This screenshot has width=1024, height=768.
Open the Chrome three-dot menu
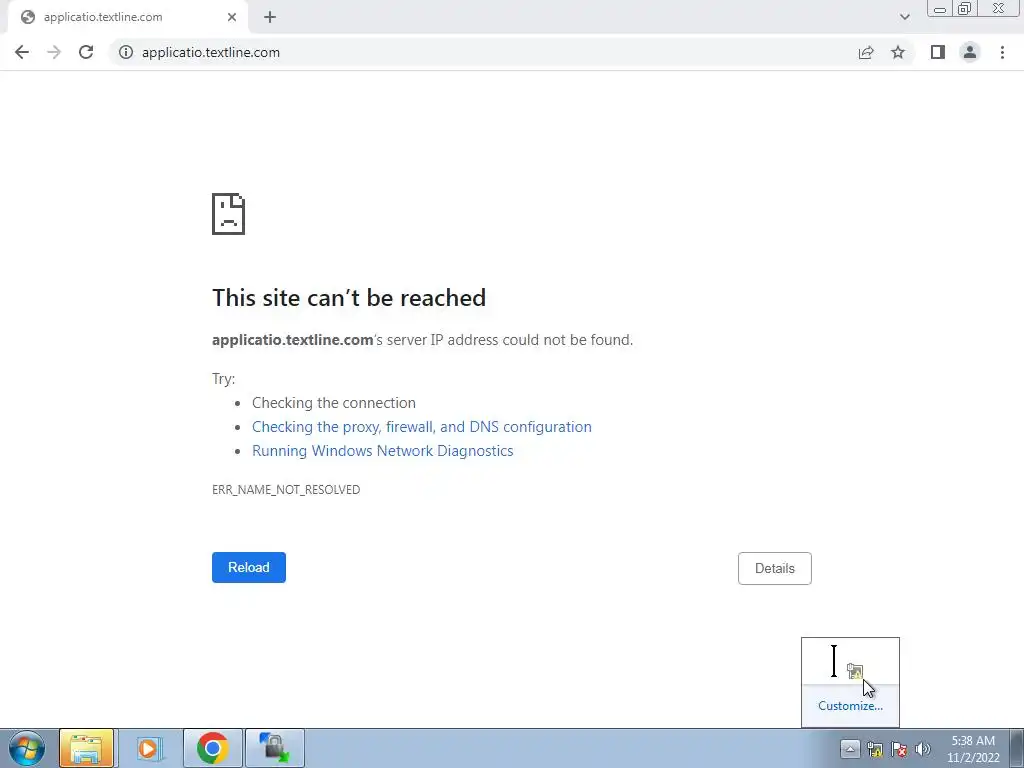pyautogui.click(x=1002, y=52)
